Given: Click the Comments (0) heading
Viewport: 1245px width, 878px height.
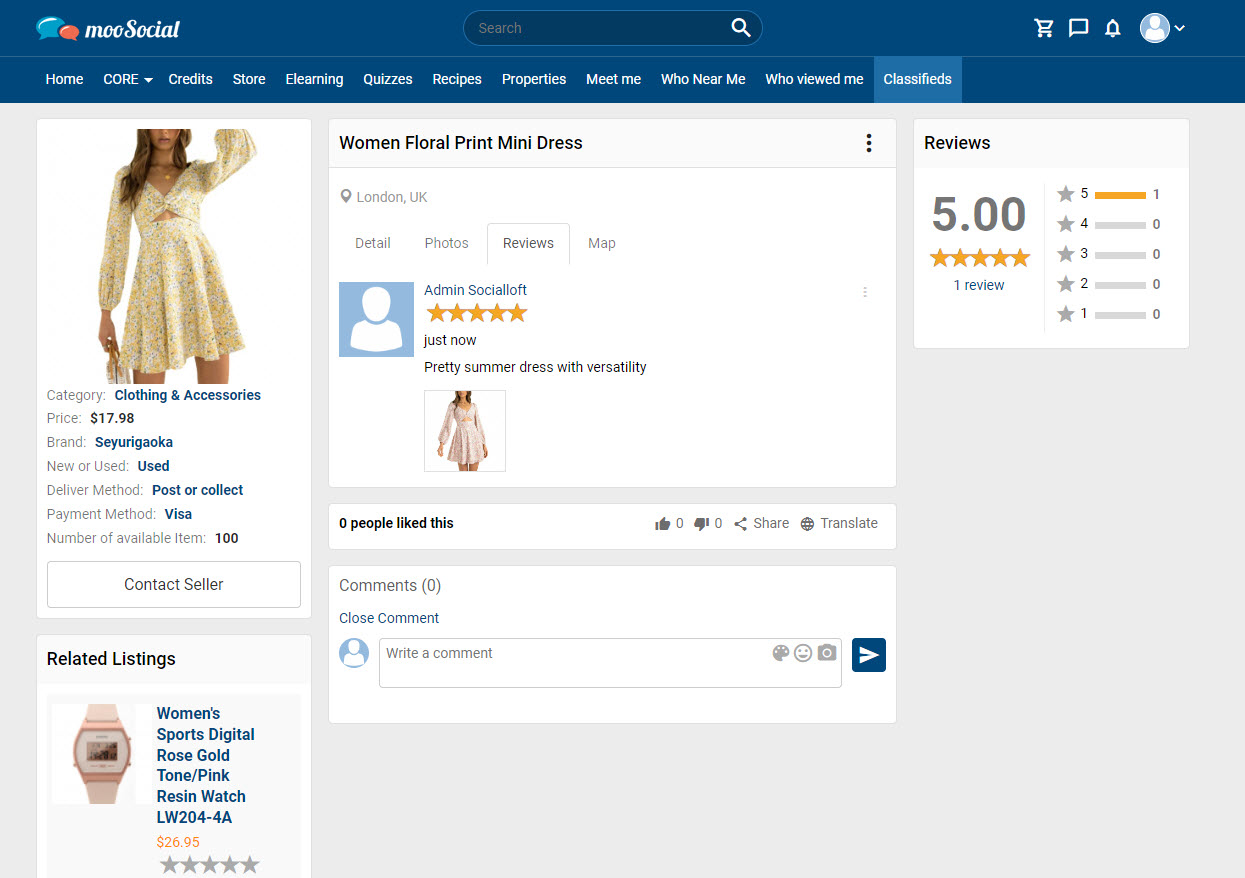Looking at the screenshot, I should pyautogui.click(x=390, y=585).
